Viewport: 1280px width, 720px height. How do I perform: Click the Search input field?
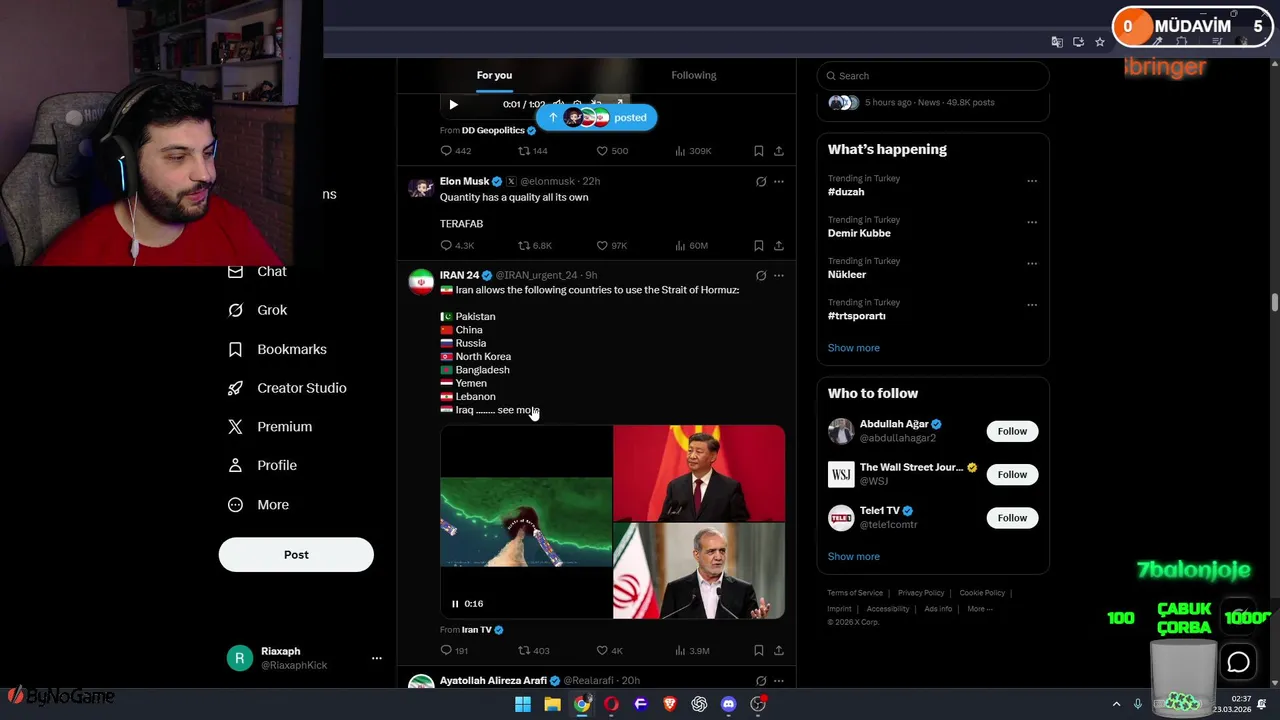933,76
